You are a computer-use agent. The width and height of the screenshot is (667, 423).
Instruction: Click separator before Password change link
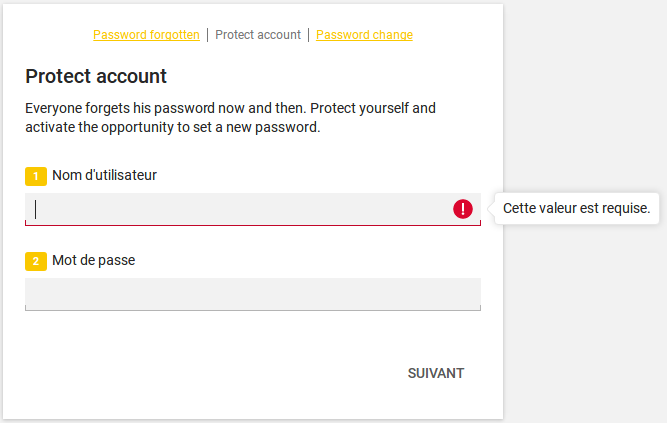(309, 35)
